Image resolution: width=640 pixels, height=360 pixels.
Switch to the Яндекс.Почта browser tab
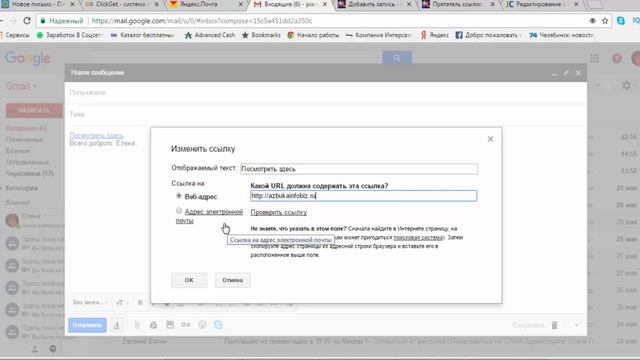(x=206, y=4)
